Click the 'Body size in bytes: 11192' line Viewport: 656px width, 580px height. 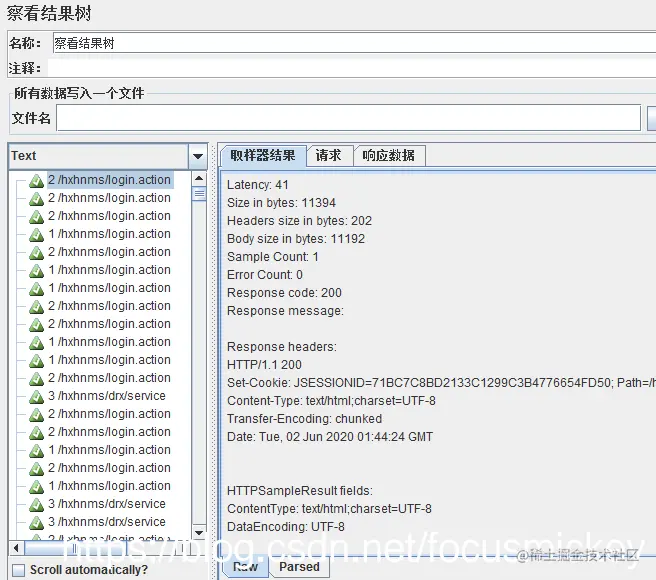pyautogui.click(x=296, y=239)
